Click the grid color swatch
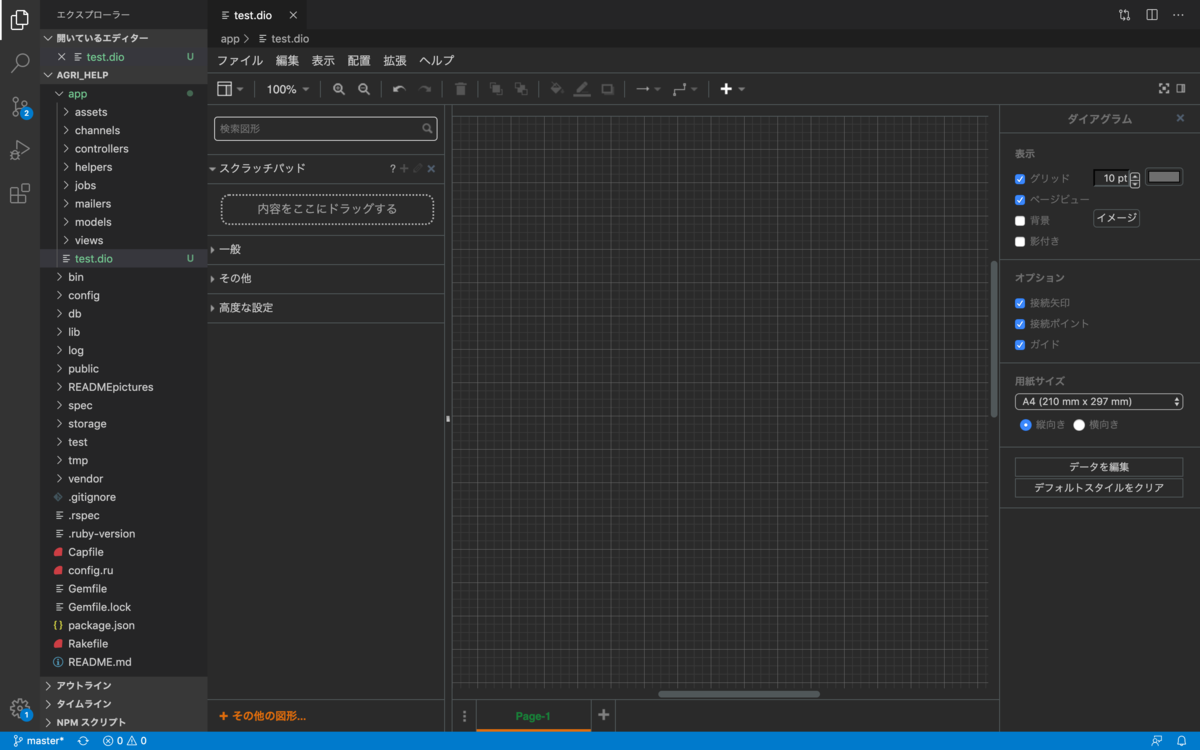Viewport: 1200px width, 750px height. pyautogui.click(x=1164, y=177)
